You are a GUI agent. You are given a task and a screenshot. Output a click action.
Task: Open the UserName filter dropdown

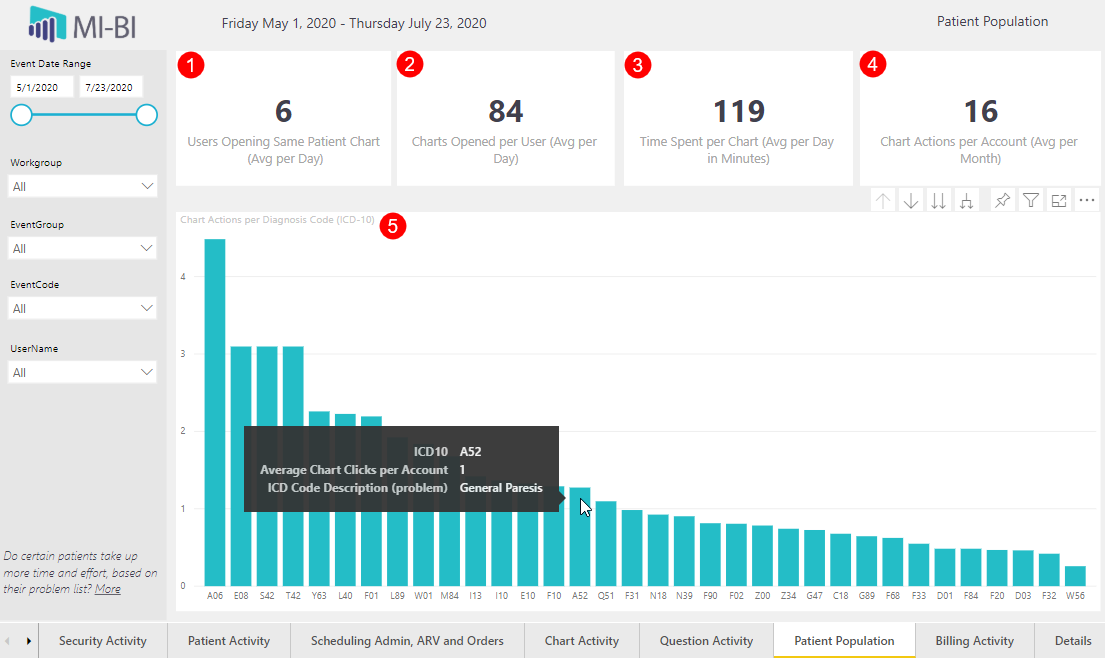83,373
